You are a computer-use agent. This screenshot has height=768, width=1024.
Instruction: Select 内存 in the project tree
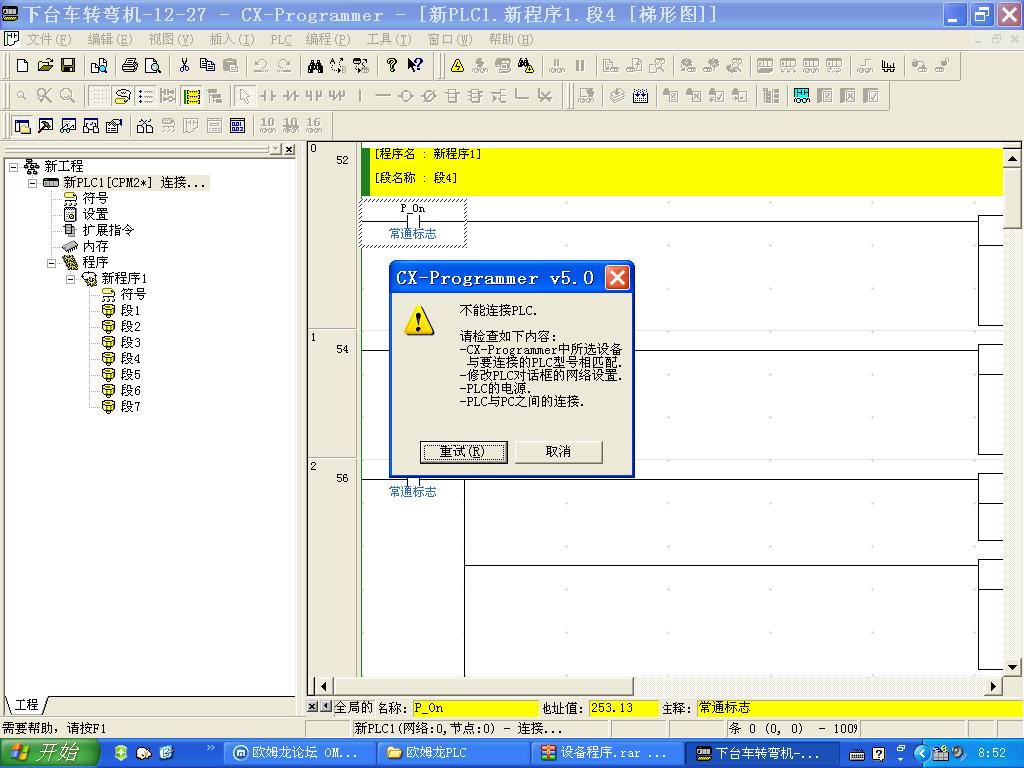(95, 246)
